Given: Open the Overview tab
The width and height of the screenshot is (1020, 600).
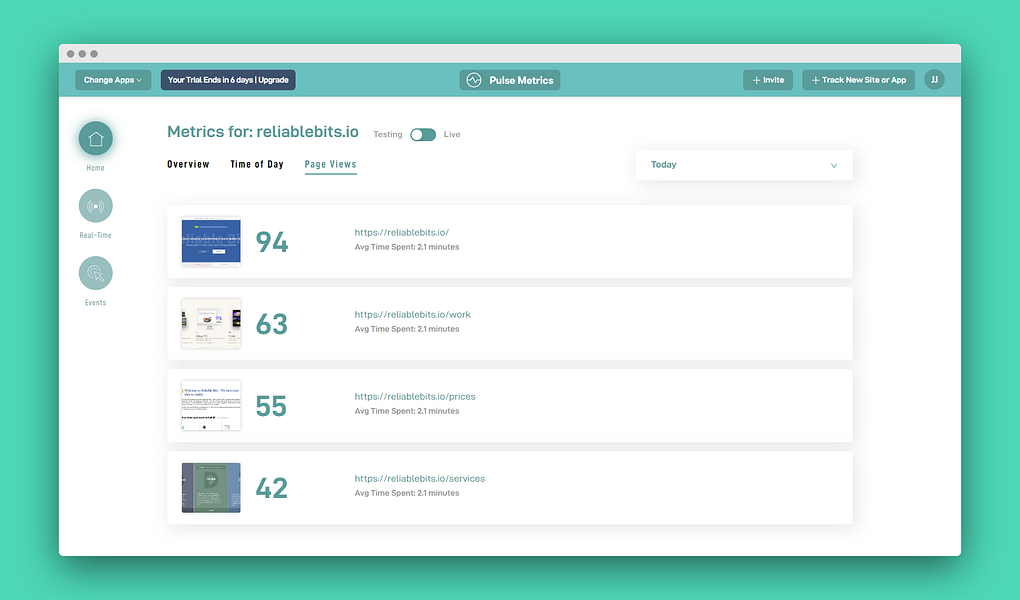Looking at the screenshot, I should (x=188, y=163).
